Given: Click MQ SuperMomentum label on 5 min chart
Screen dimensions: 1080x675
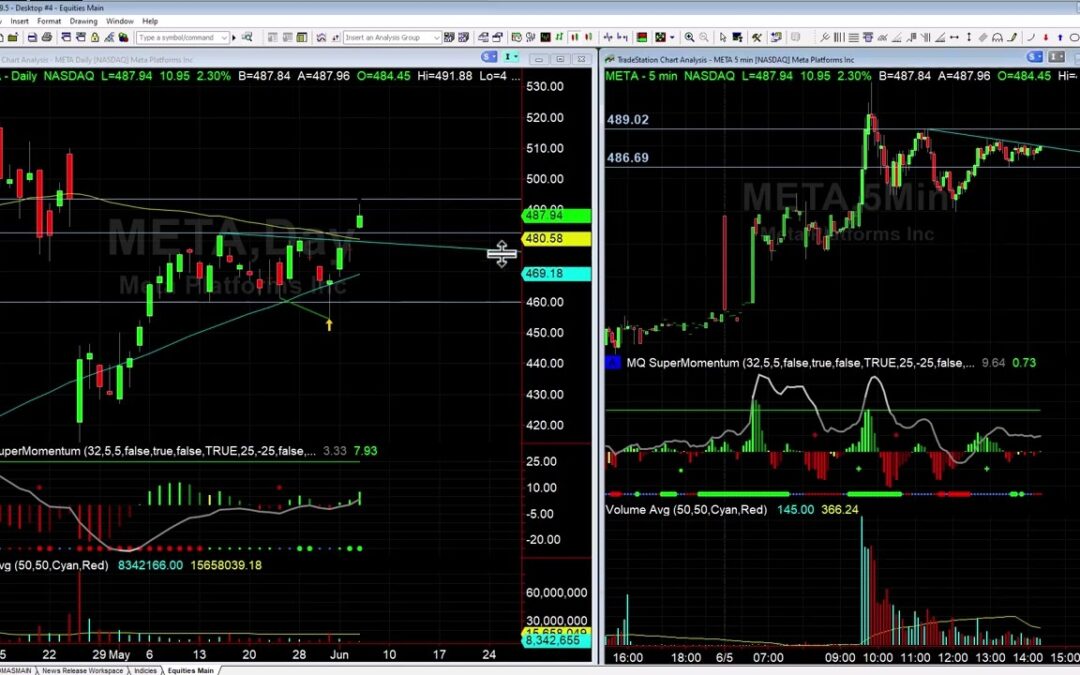Looking at the screenshot, I should point(800,362).
